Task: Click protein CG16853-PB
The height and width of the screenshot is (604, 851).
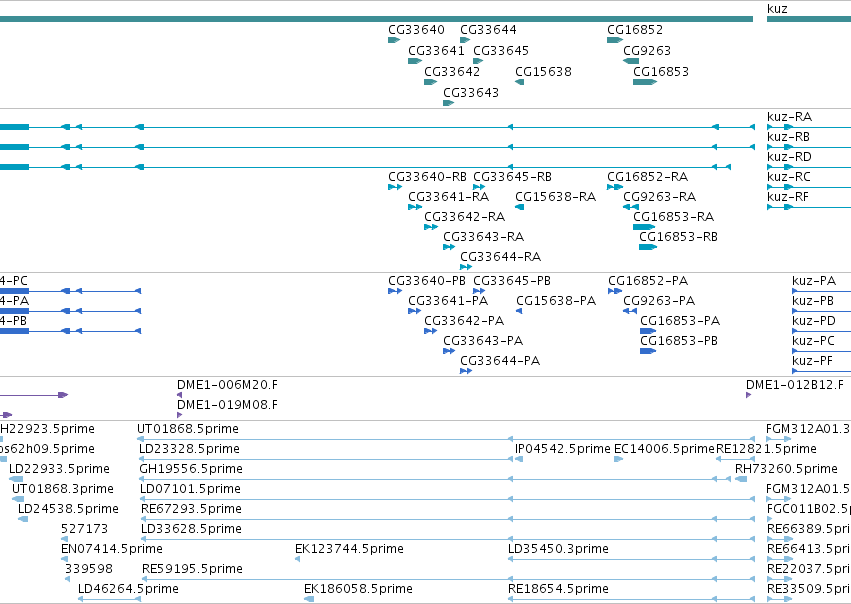Action: [679, 341]
